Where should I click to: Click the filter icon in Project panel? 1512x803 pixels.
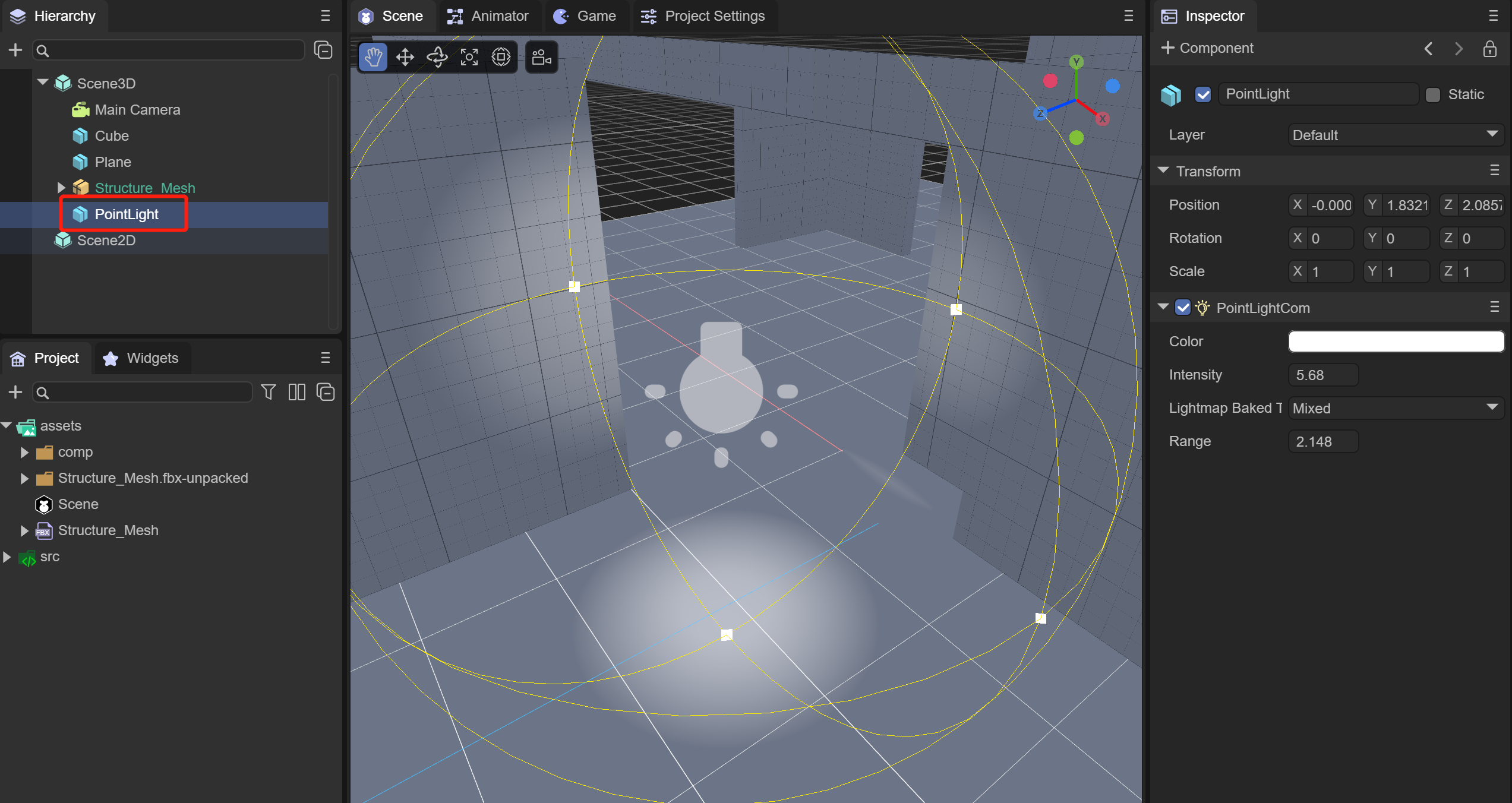click(x=269, y=392)
